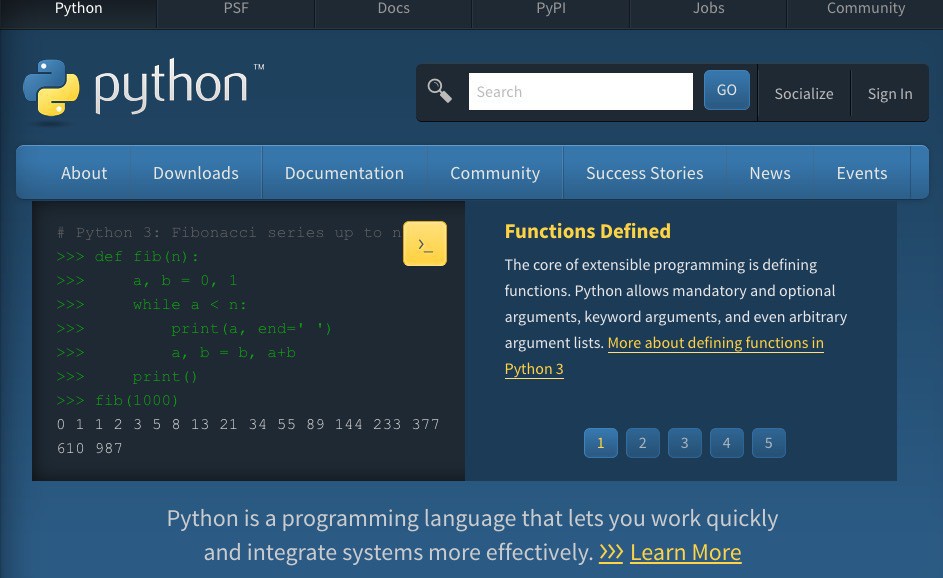Image resolution: width=943 pixels, height=578 pixels.
Task: Focus the Search input field
Action: pos(580,91)
